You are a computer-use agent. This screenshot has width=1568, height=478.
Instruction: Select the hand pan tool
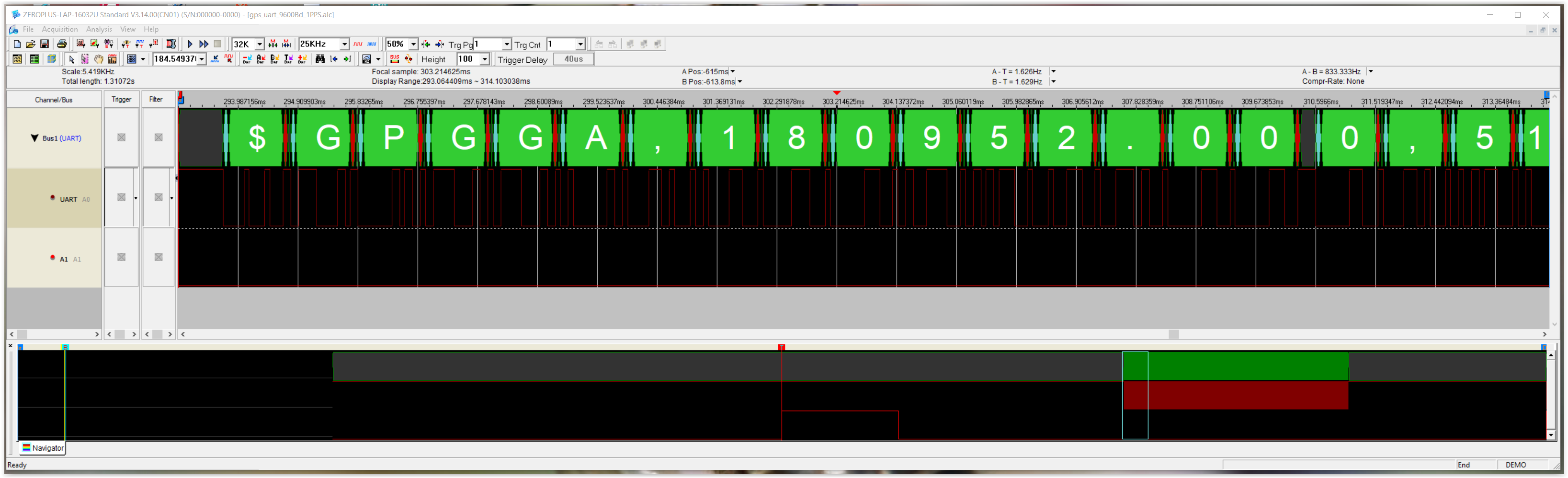tap(99, 59)
